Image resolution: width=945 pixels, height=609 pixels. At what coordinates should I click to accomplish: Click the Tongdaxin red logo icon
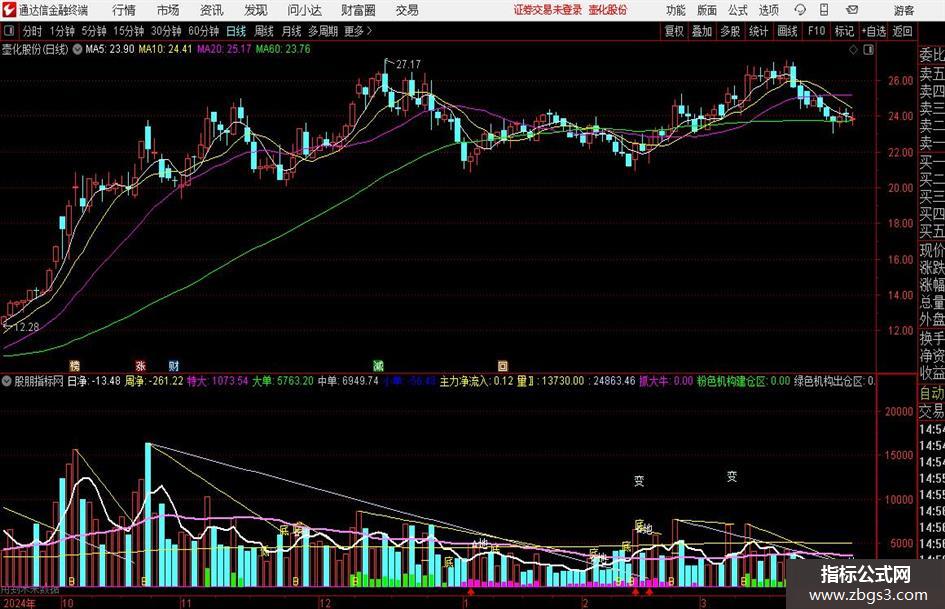9,10
